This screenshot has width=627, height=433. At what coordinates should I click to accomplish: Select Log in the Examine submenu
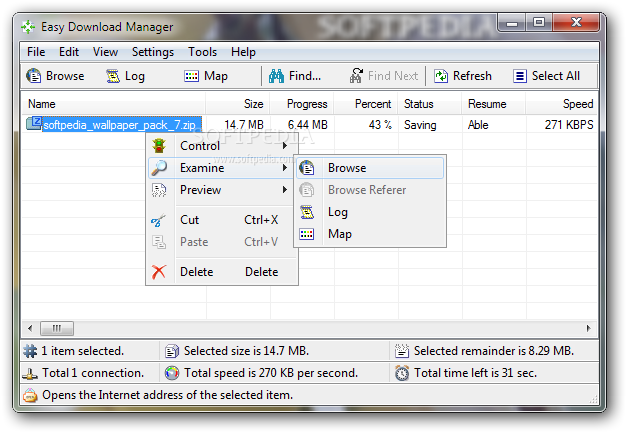(370, 212)
